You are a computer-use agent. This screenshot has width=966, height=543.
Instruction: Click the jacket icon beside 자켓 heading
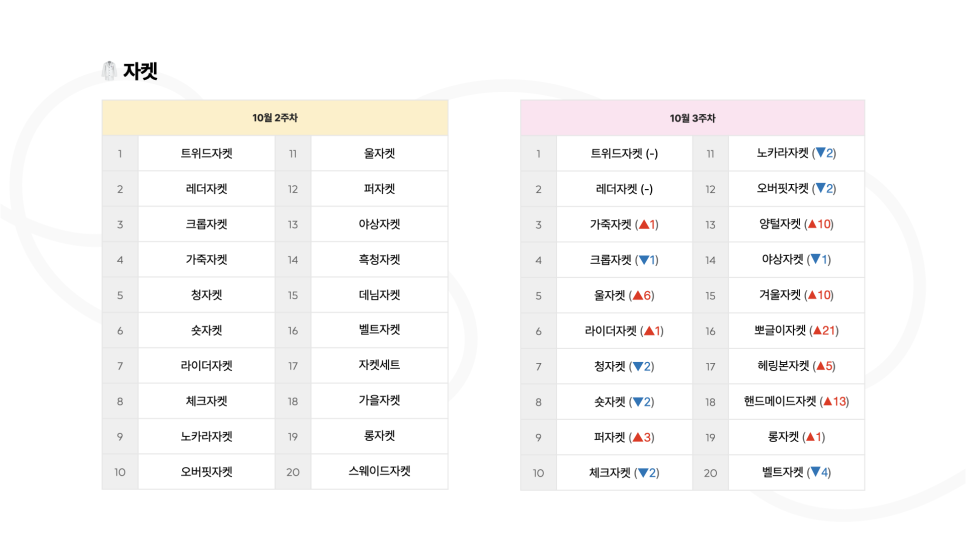pyautogui.click(x=109, y=71)
